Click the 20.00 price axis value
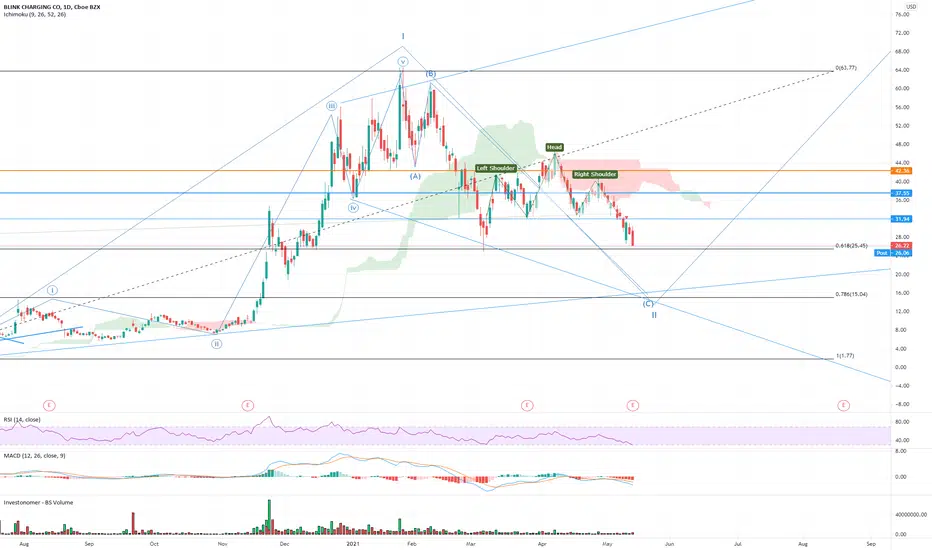 (902, 274)
